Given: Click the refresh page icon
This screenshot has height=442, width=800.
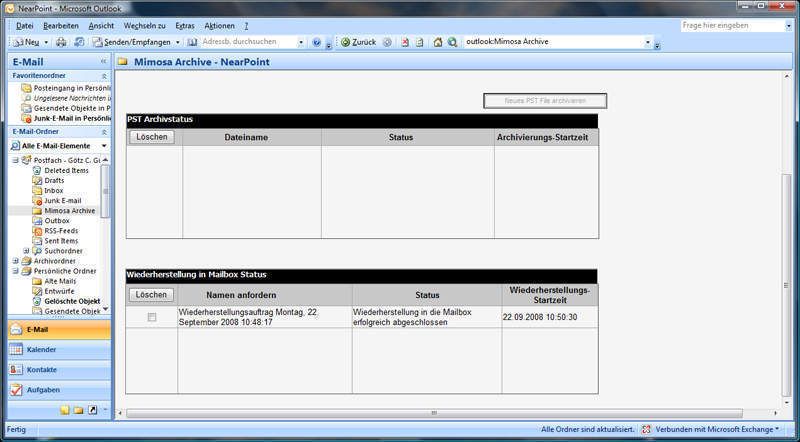Looking at the screenshot, I should 420,42.
